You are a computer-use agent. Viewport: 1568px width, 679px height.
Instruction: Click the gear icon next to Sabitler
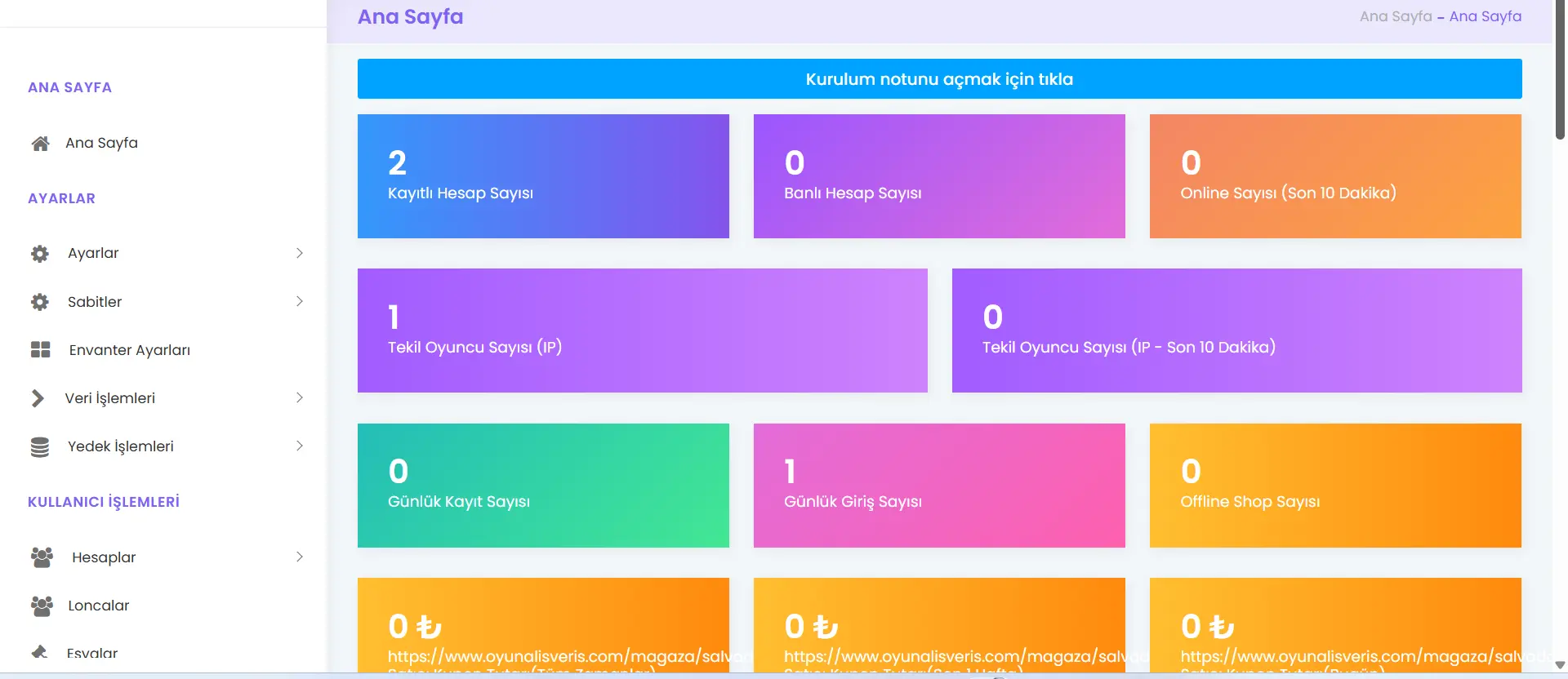coord(40,302)
